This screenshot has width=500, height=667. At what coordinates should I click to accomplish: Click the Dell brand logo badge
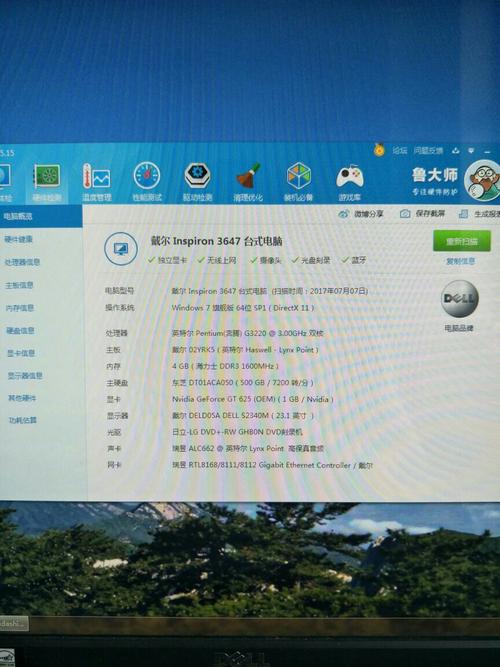pos(459,299)
